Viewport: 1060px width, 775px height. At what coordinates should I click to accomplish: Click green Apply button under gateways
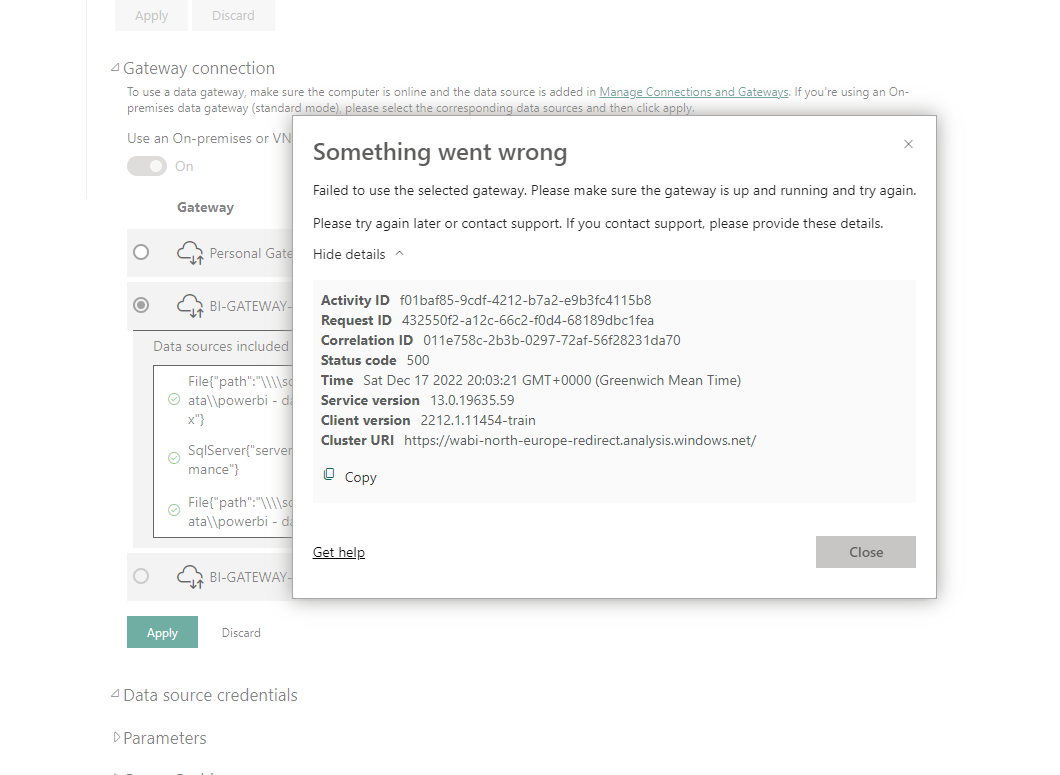coord(162,632)
